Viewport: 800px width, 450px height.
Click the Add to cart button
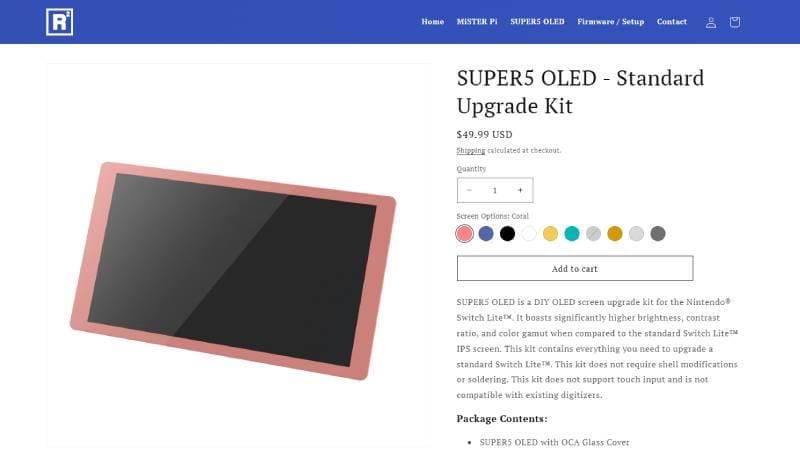pyautogui.click(x=575, y=268)
